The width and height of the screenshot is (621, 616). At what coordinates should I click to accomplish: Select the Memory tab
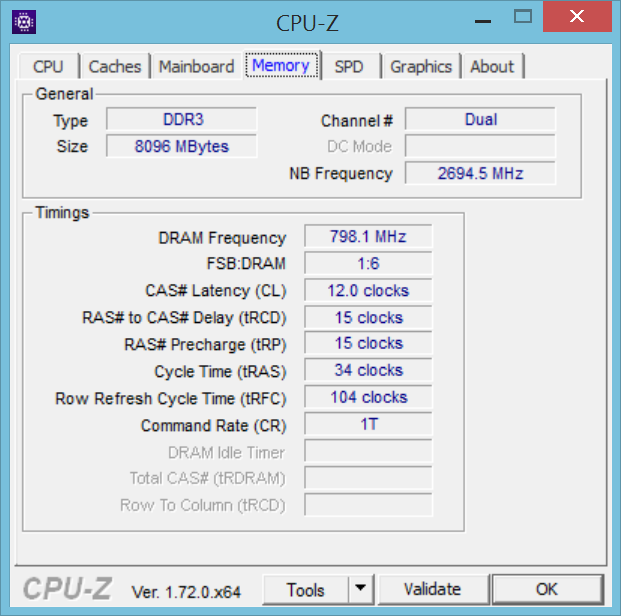(281, 65)
